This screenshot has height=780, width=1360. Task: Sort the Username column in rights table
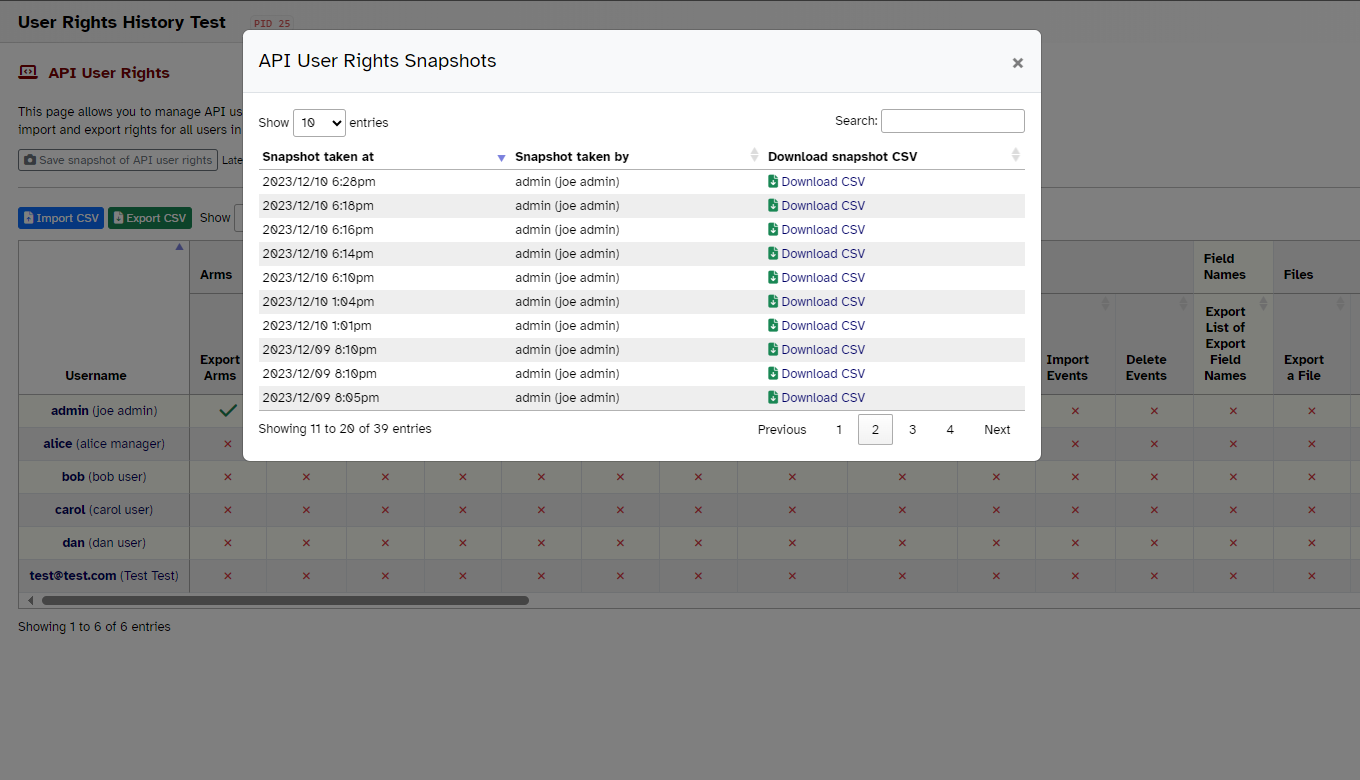(x=104, y=317)
